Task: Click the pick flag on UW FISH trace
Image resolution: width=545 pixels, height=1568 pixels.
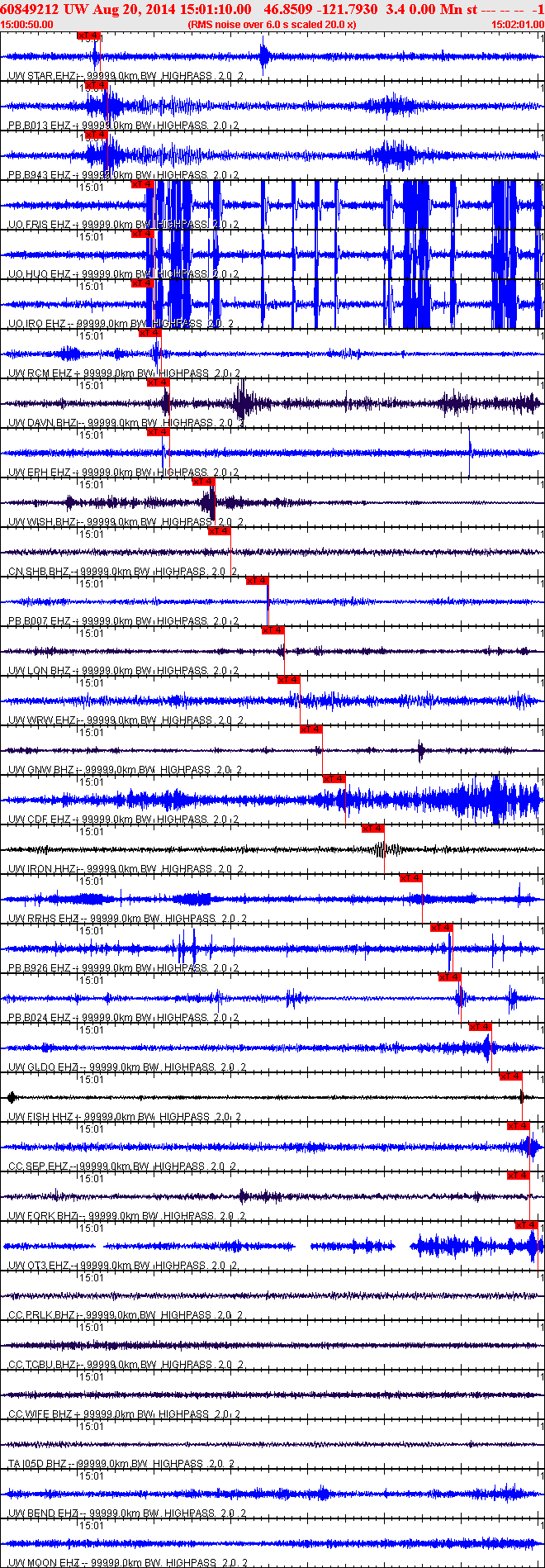Action: [510, 1076]
